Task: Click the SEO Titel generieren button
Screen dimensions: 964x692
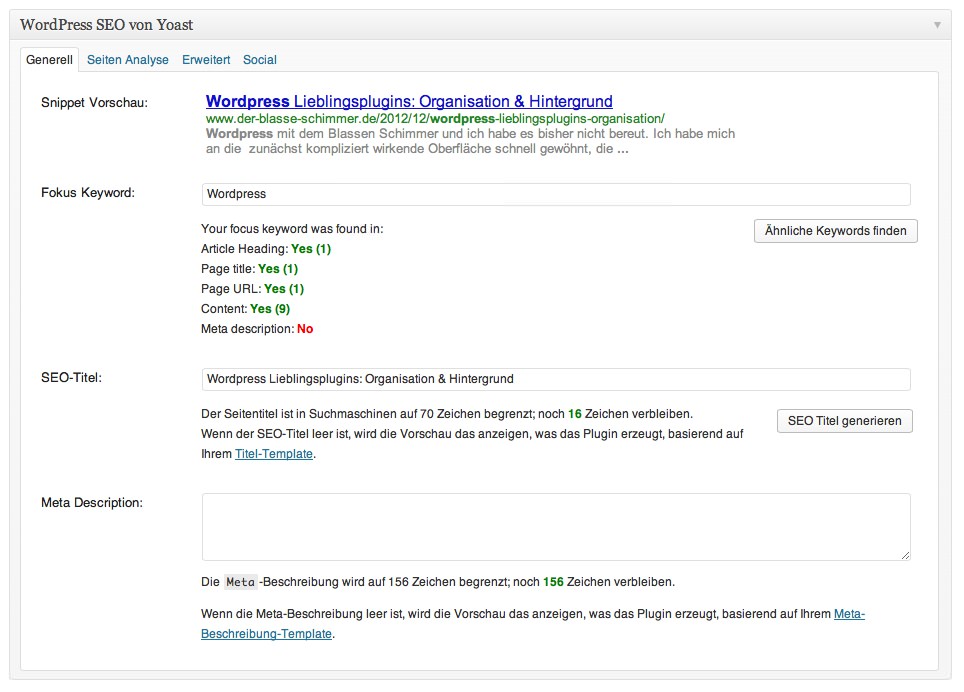Action: (845, 421)
